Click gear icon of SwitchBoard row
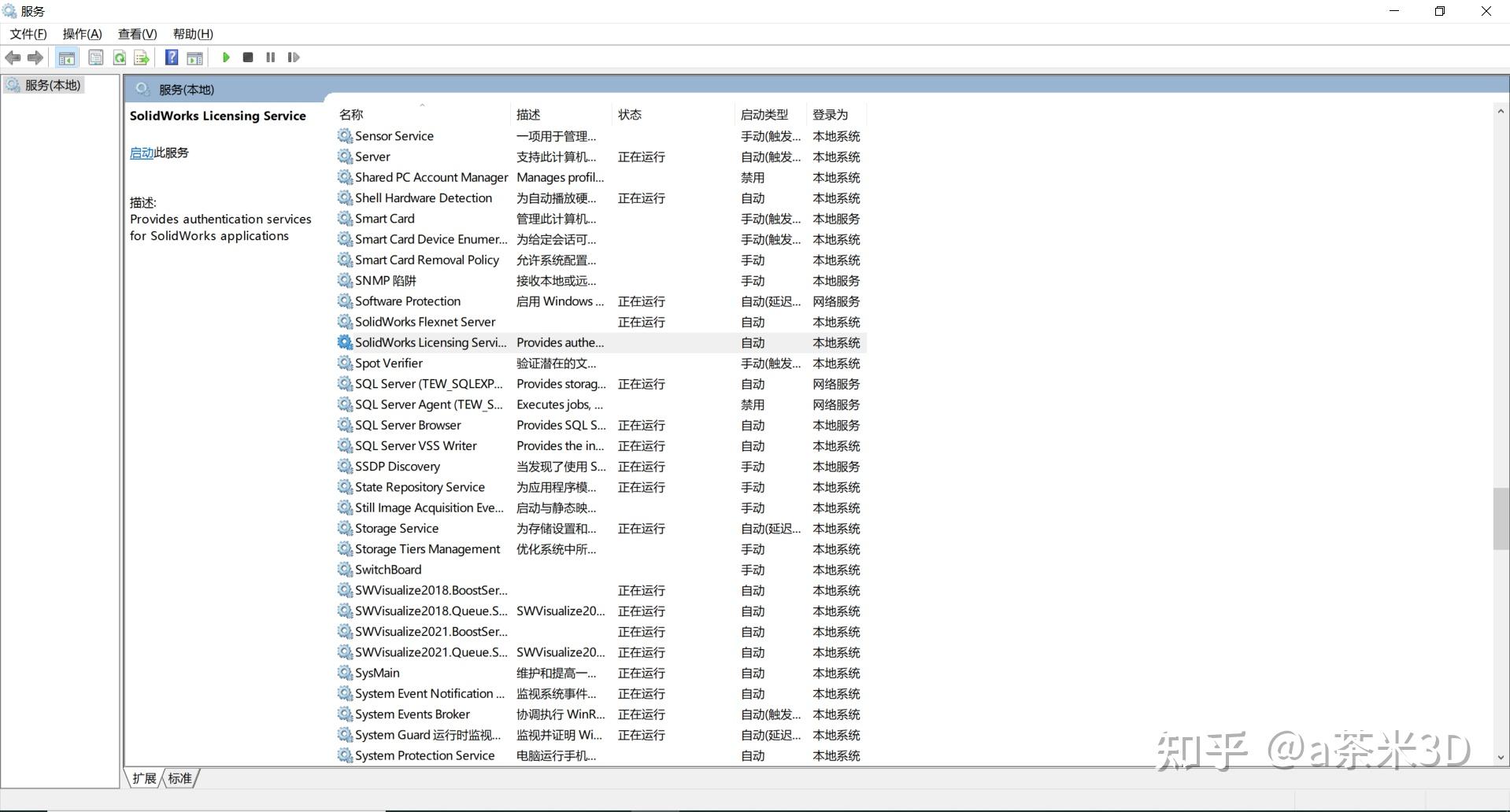Image resolution: width=1510 pixels, height=812 pixels. point(345,570)
